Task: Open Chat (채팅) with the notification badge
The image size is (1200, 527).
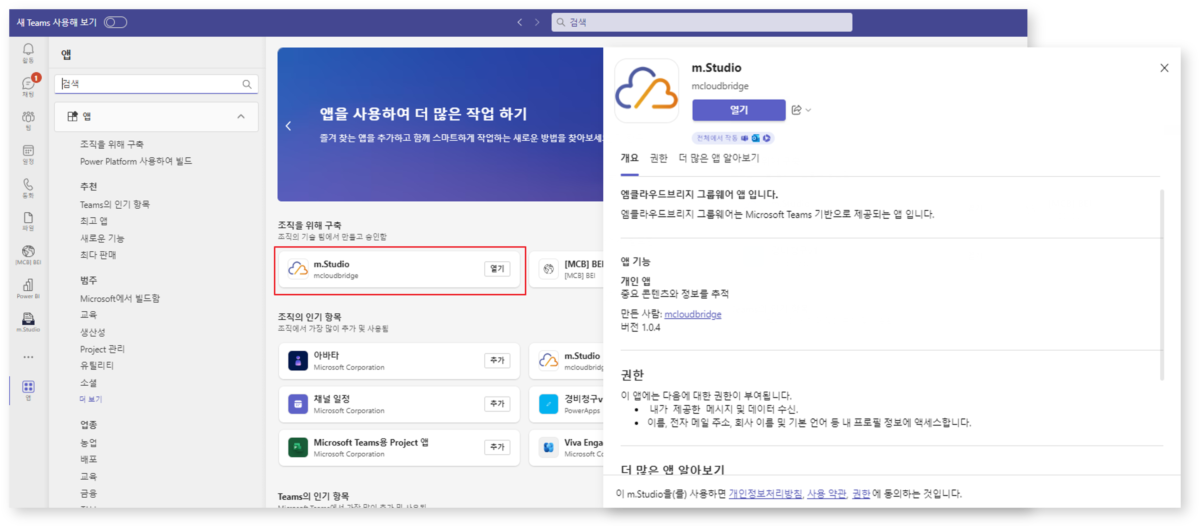Action: click(28, 84)
